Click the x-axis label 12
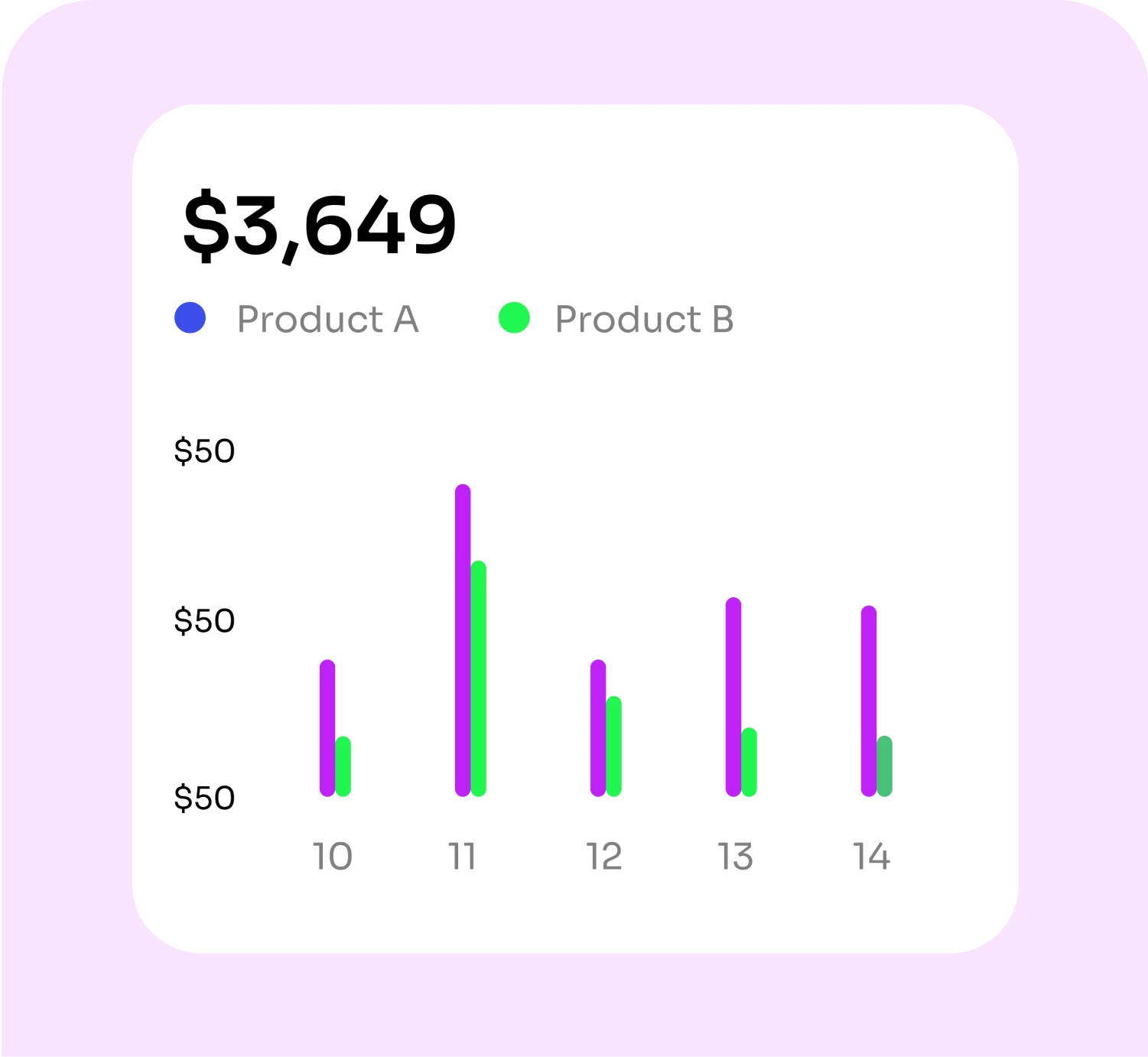The height and width of the screenshot is (1057, 1148). pos(604,857)
